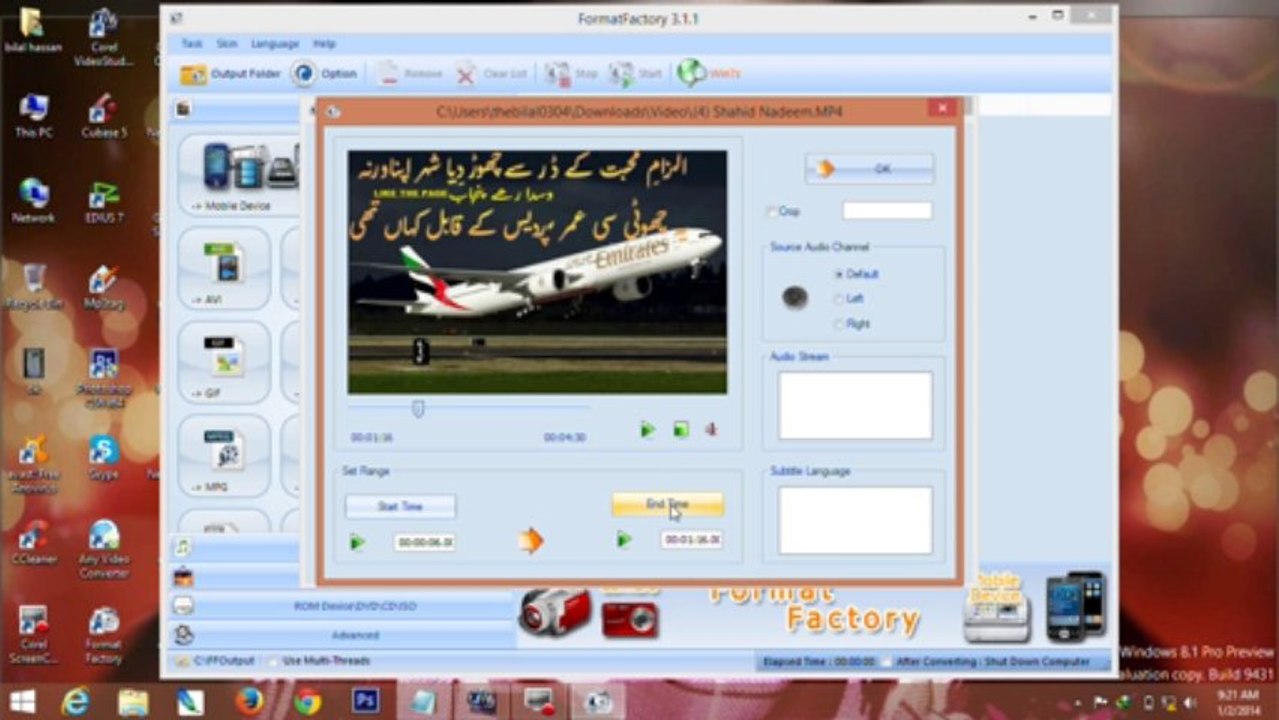Choose the Mobile Device conversion icon
1279x720 pixels.
pyautogui.click(x=239, y=176)
